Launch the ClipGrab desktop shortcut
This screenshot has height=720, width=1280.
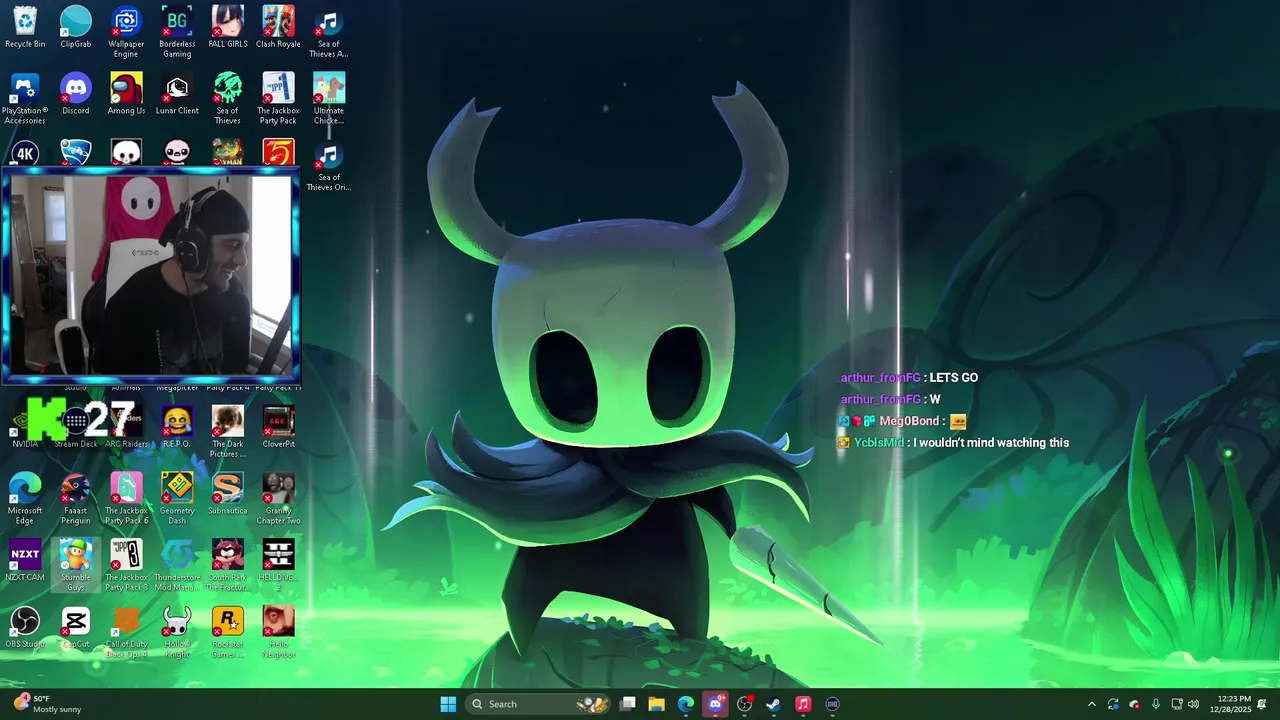click(x=76, y=27)
